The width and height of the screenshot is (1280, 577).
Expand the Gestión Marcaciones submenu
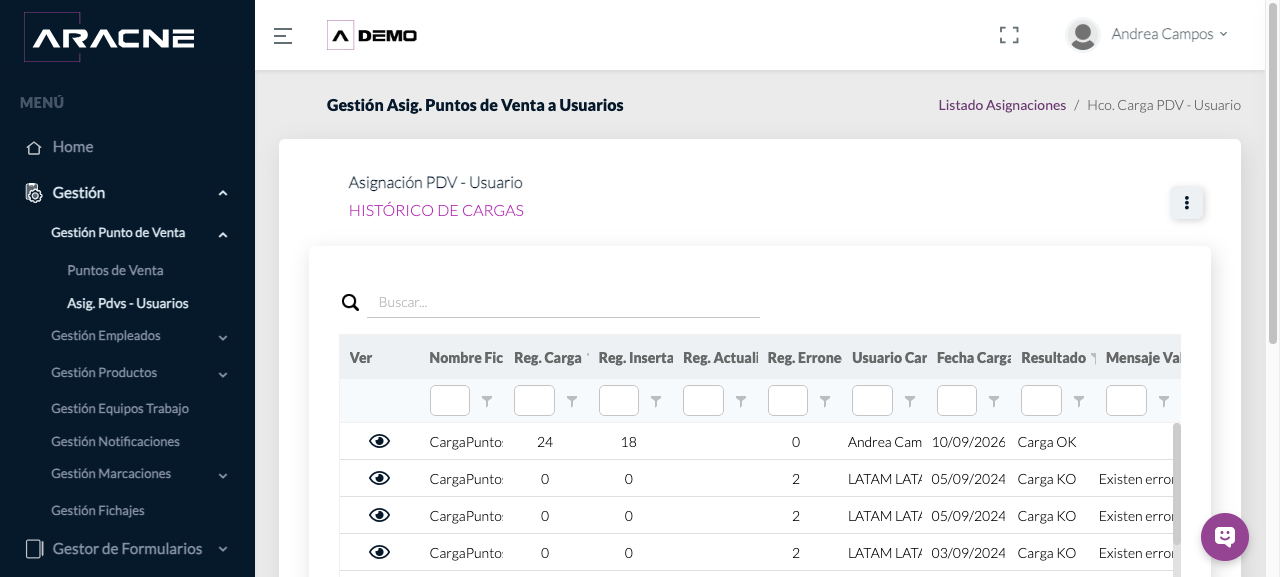223,475
